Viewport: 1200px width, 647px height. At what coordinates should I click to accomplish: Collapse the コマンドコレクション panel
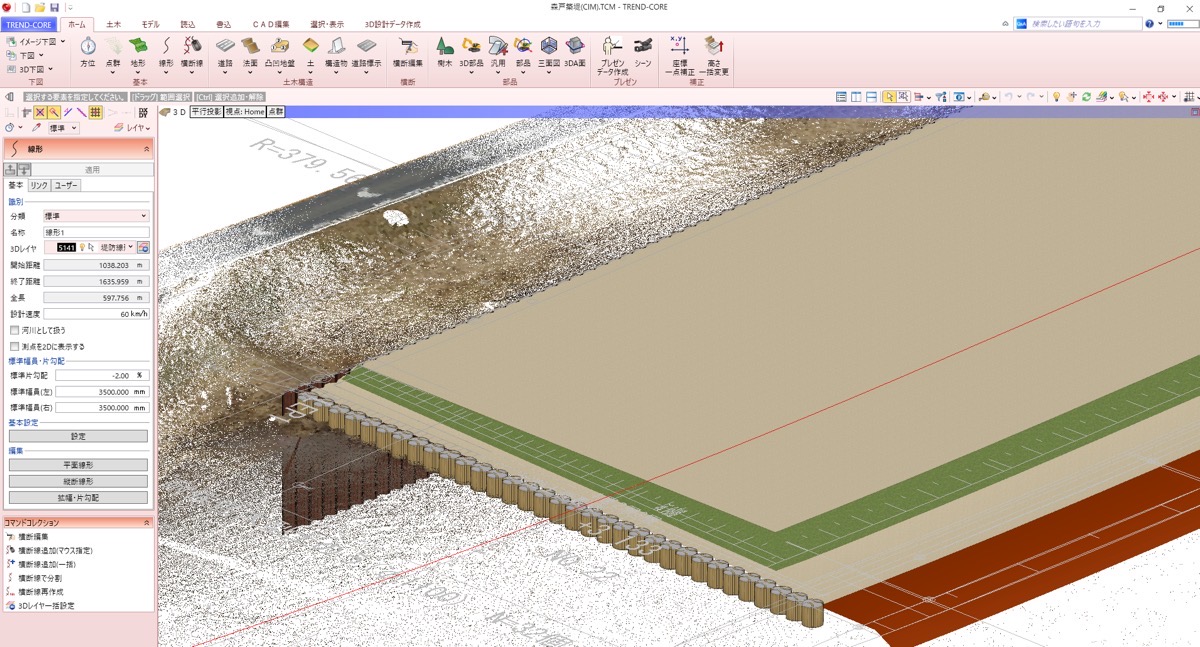point(147,523)
